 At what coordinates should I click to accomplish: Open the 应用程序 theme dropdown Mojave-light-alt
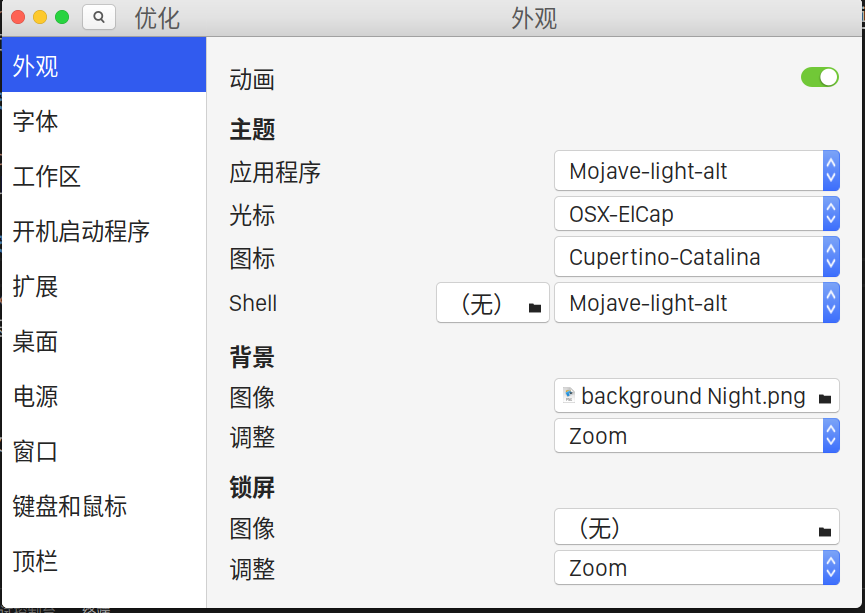point(697,171)
